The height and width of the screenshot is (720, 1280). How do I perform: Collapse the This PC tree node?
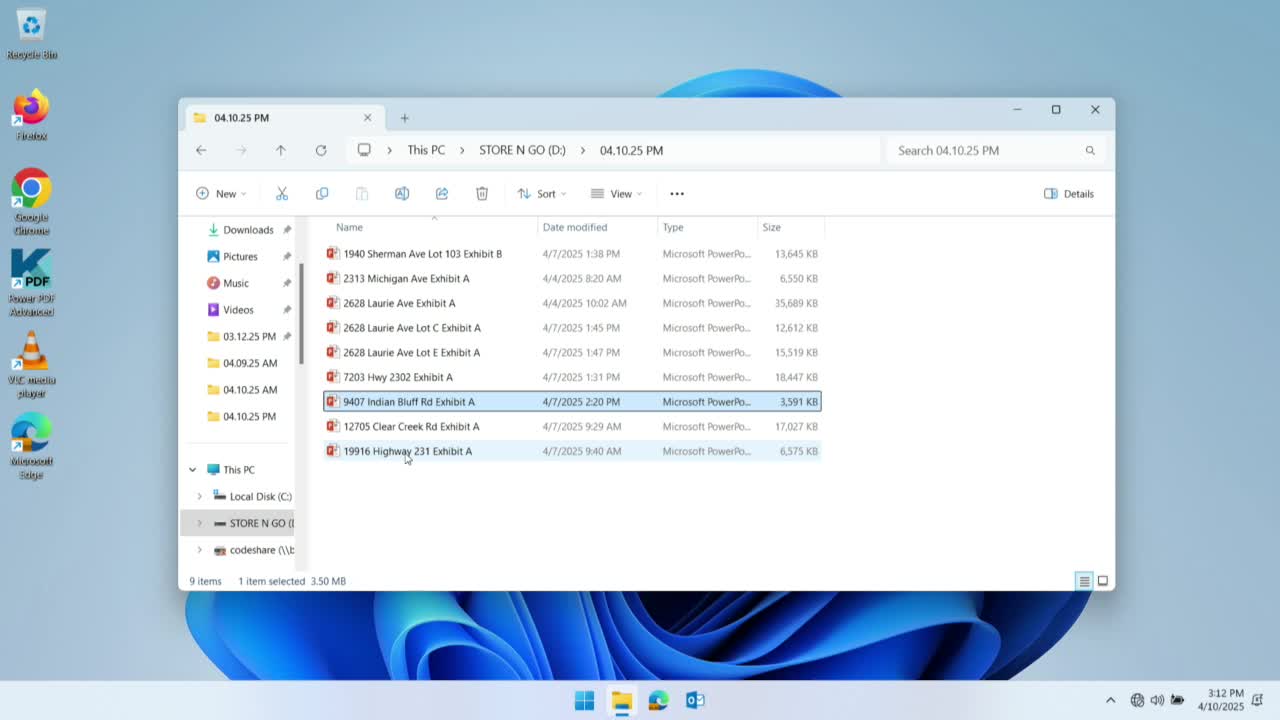pyautogui.click(x=193, y=470)
